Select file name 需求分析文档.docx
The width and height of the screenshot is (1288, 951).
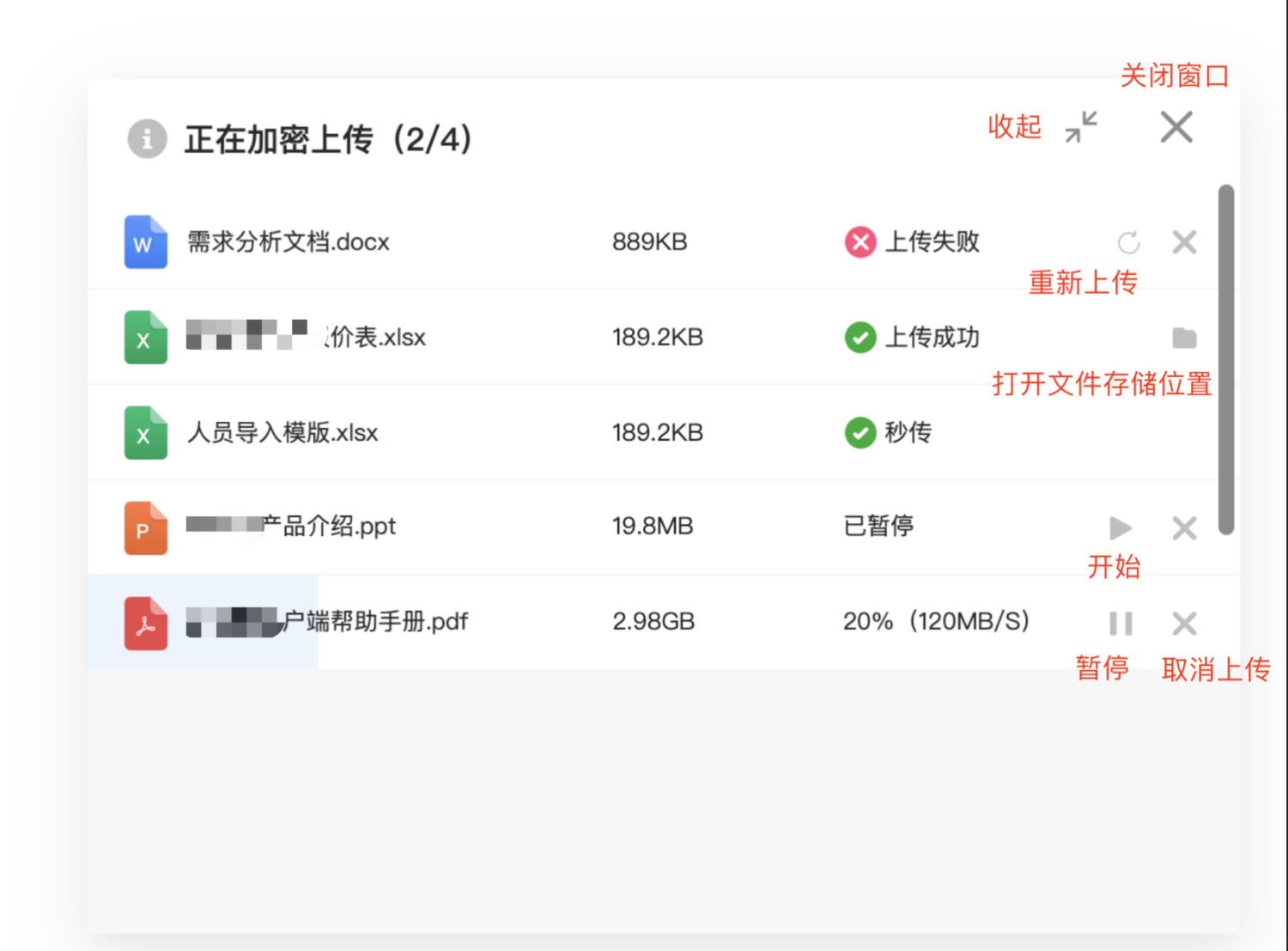[289, 242]
